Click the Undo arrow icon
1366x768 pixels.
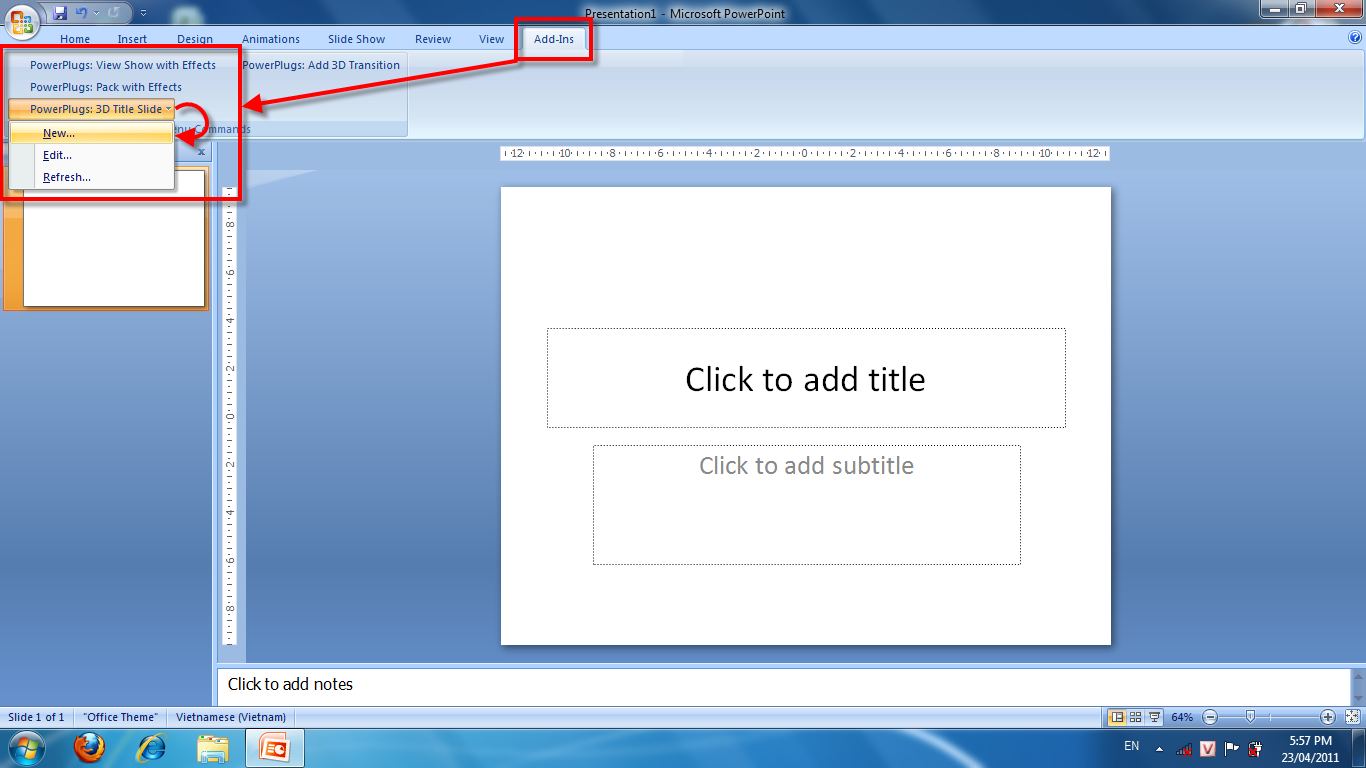[81, 13]
